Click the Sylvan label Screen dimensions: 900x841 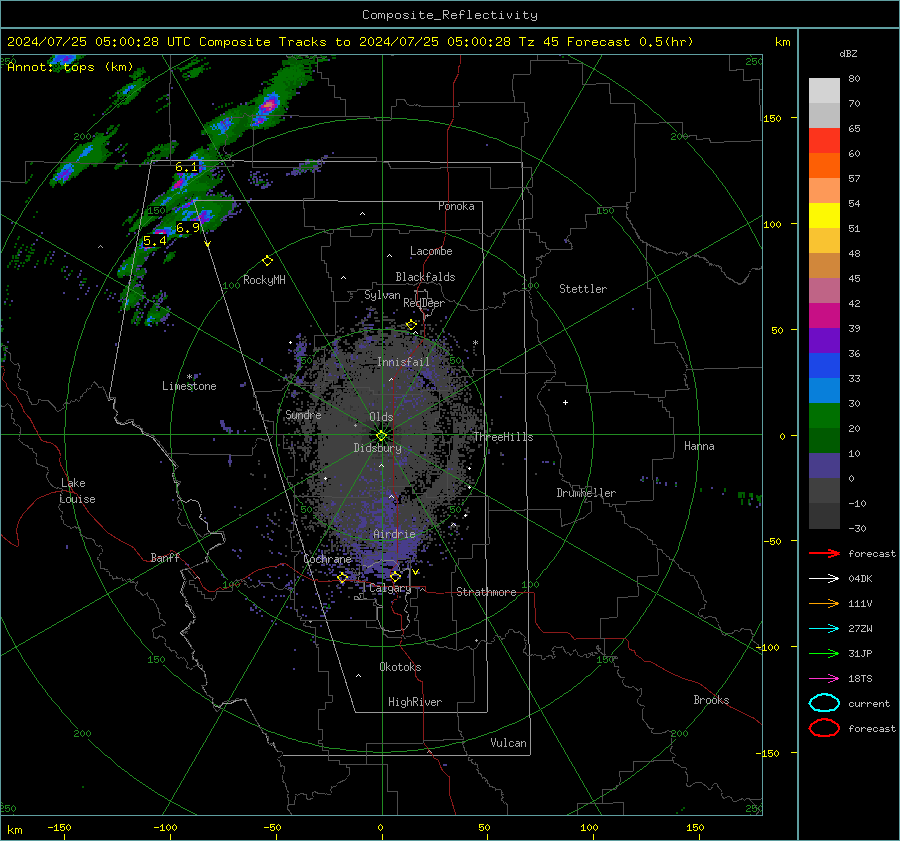pyautogui.click(x=382, y=295)
